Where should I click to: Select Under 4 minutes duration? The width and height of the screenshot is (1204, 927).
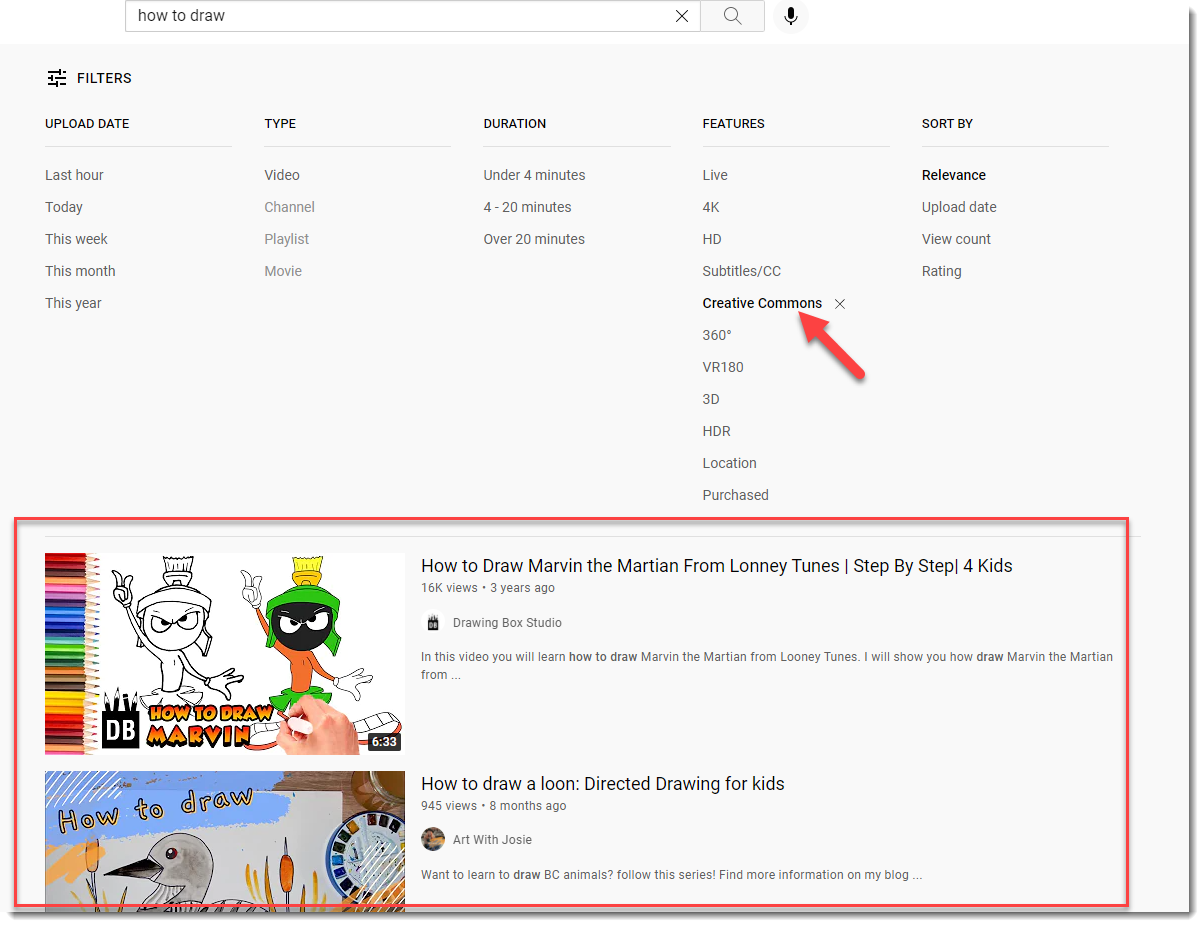click(x=534, y=175)
